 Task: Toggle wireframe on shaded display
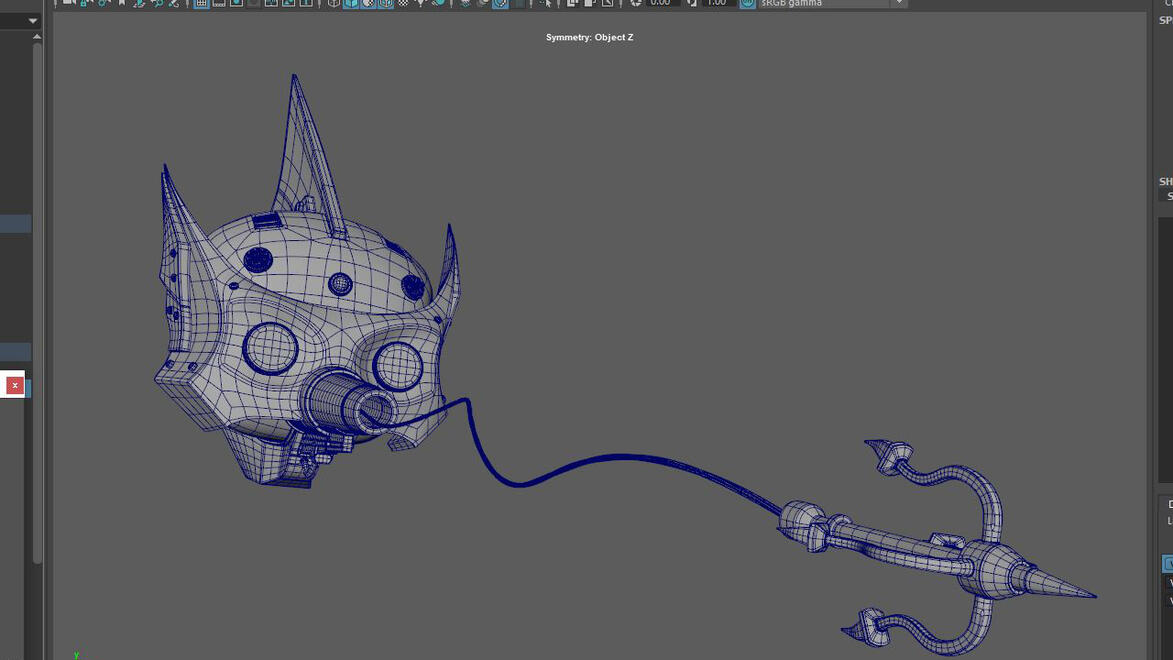pos(386,3)
